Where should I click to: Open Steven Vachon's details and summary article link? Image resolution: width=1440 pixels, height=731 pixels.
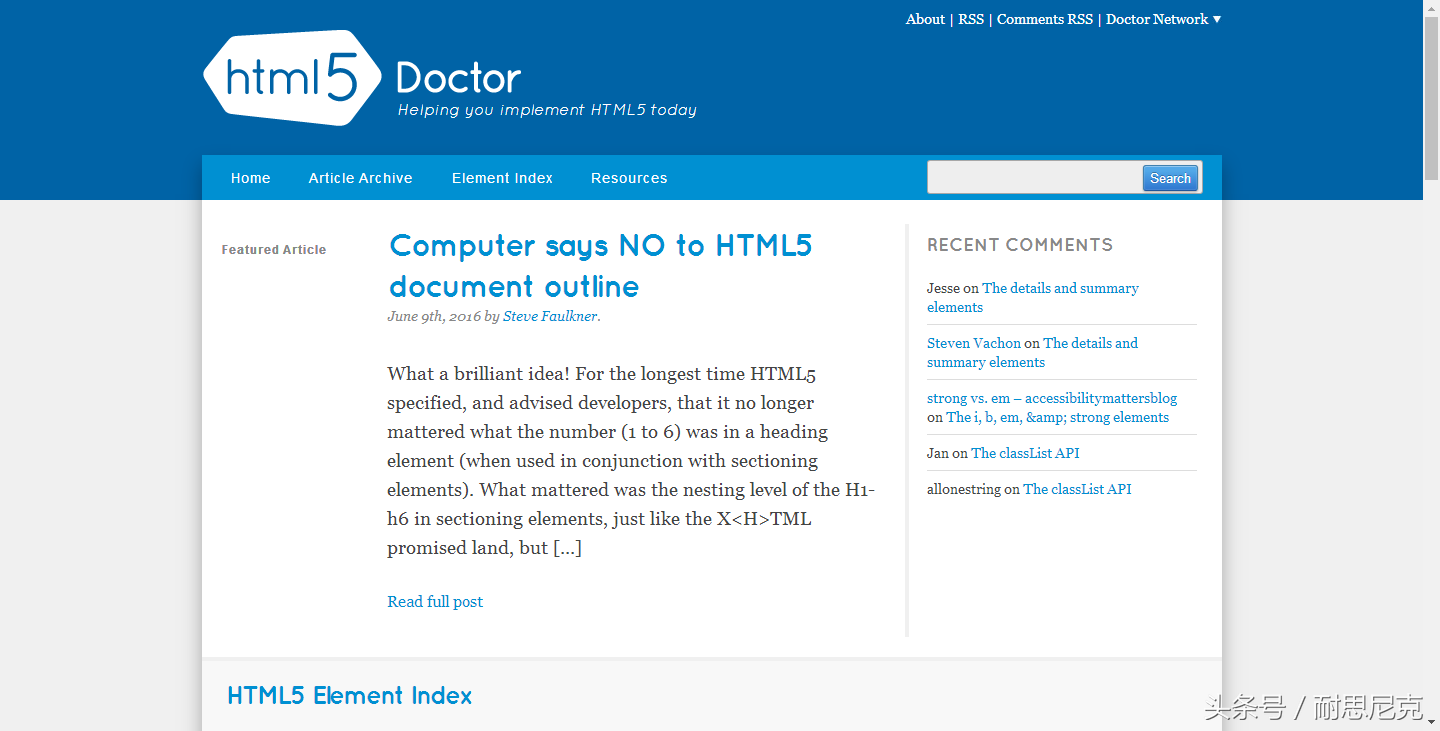[1032, 353]
